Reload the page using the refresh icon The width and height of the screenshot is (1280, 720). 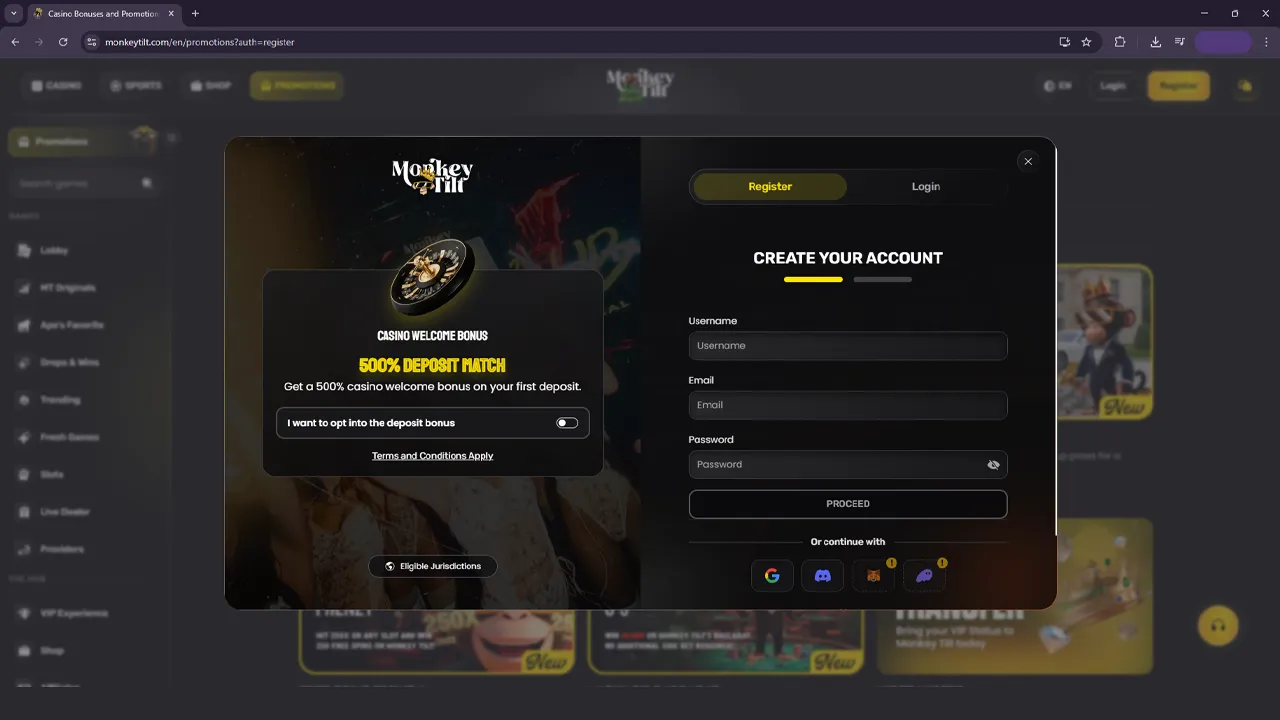(x=63, y=42)
